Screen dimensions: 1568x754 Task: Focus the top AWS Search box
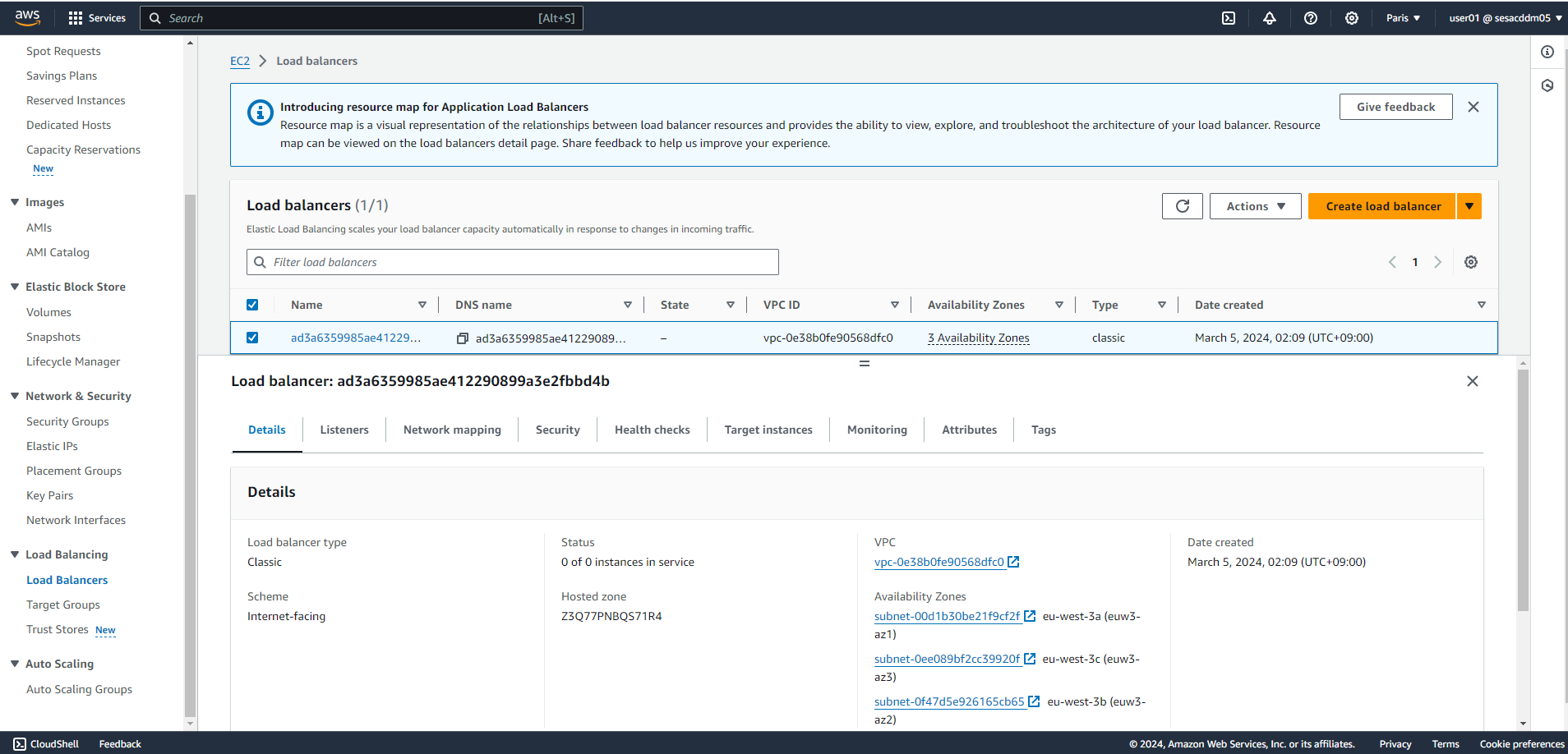tap(362, 18)
